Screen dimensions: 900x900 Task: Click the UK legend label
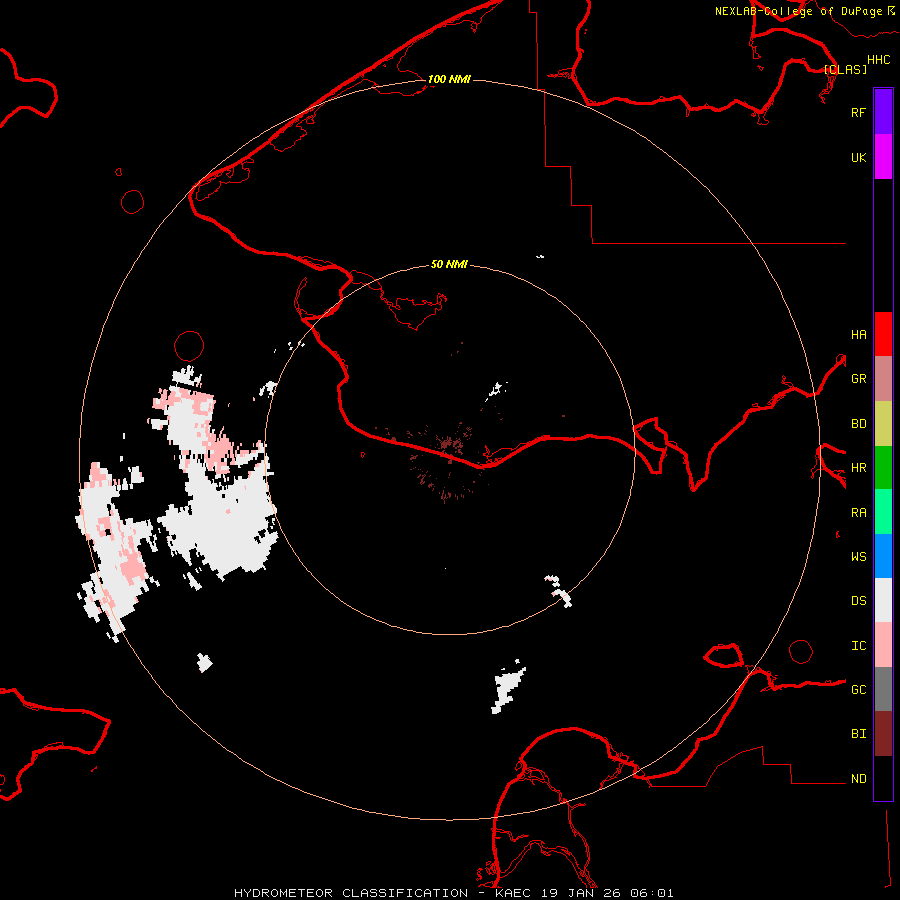click(x=858, y=157)
